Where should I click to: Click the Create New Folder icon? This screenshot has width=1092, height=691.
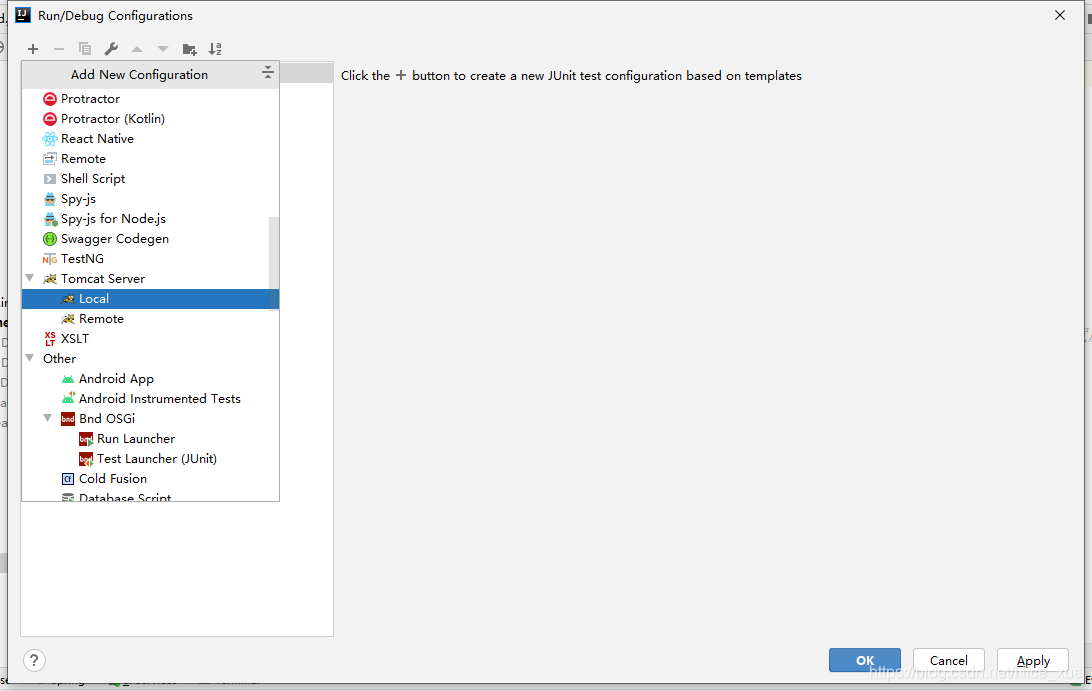pos(189,49)
